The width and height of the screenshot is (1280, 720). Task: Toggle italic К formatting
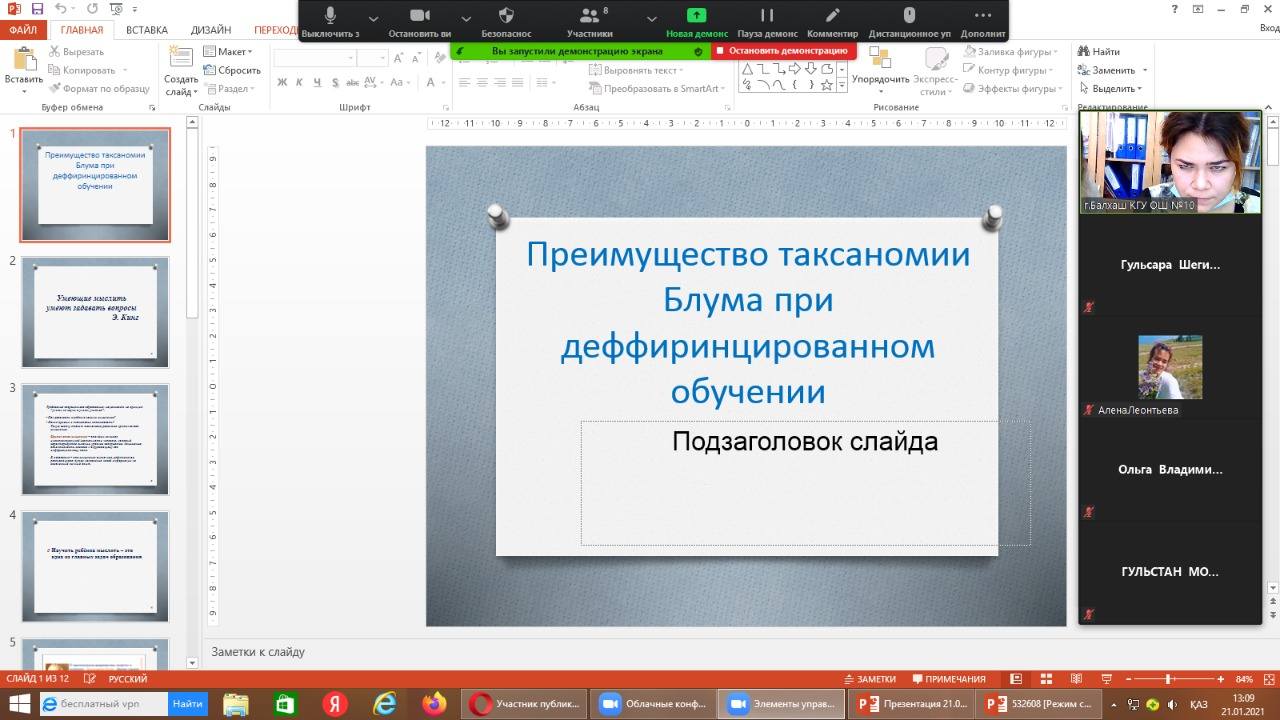tap(299, 83)
